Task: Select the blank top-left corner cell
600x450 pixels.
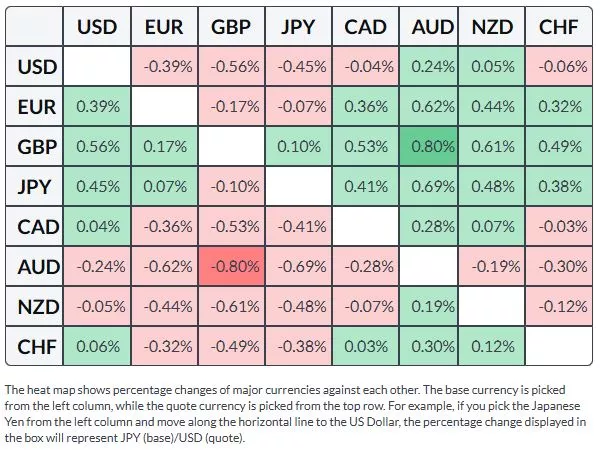Action: pos(35,29)
